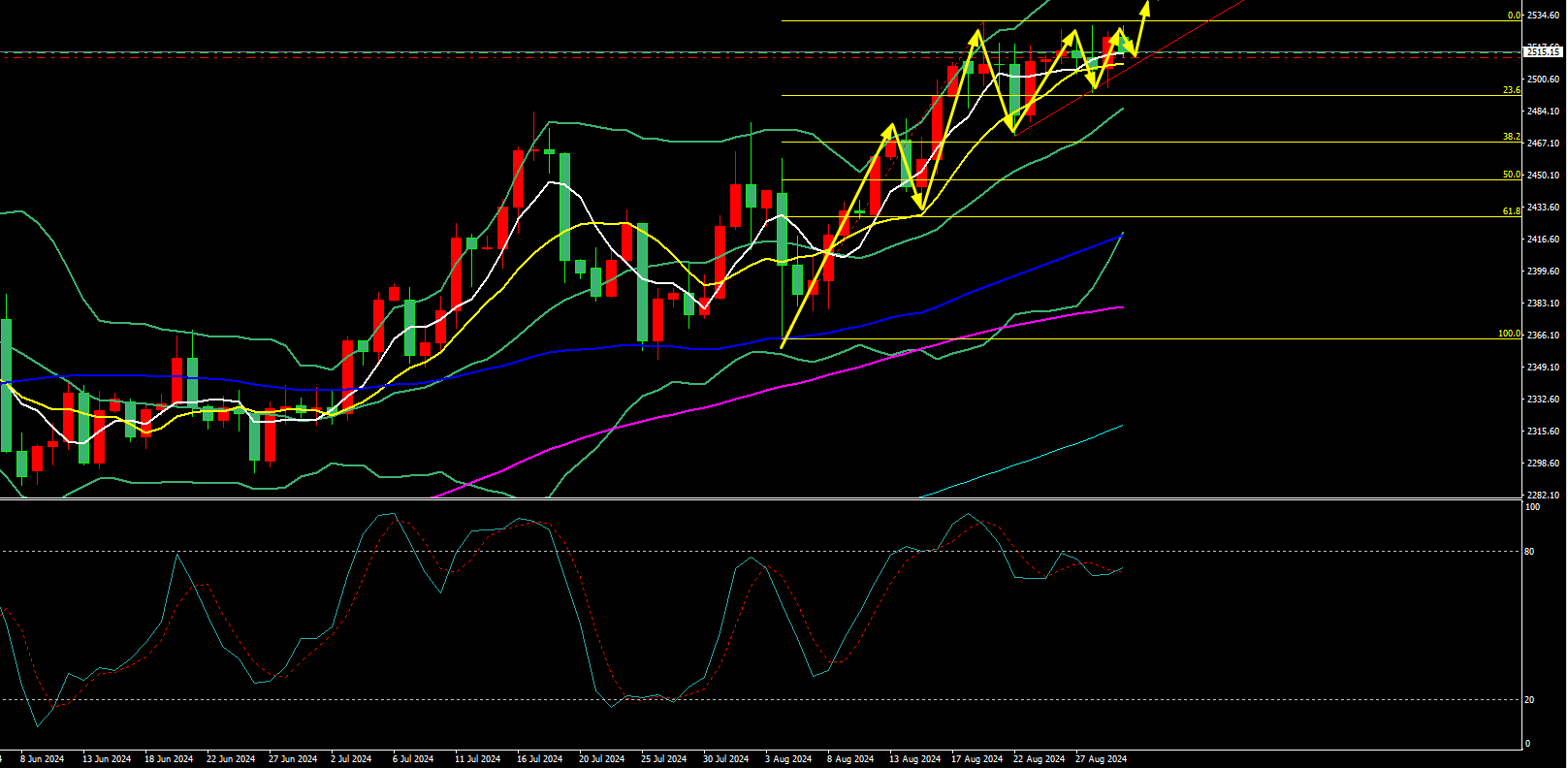Screen dimensions: 1568x768
Task: Select the 2450.10 price axis label
Action: click(1543, 176)
